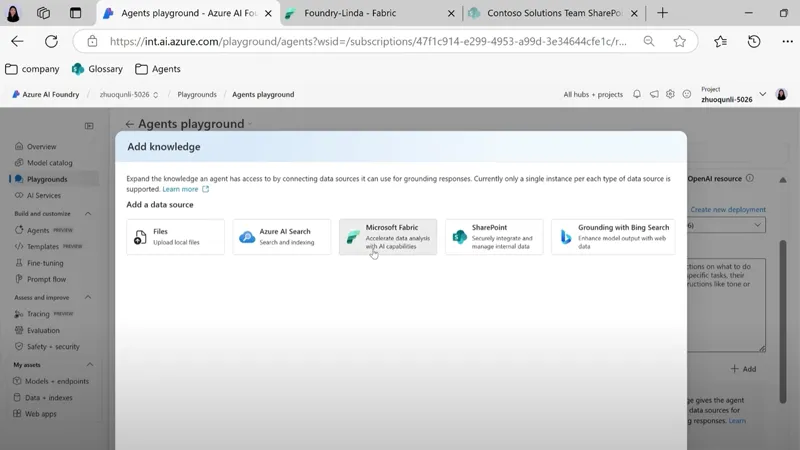Viewport: 800px width, 450px height.
Task: Open Templates in the sidebar
Action: click(49, 246)
